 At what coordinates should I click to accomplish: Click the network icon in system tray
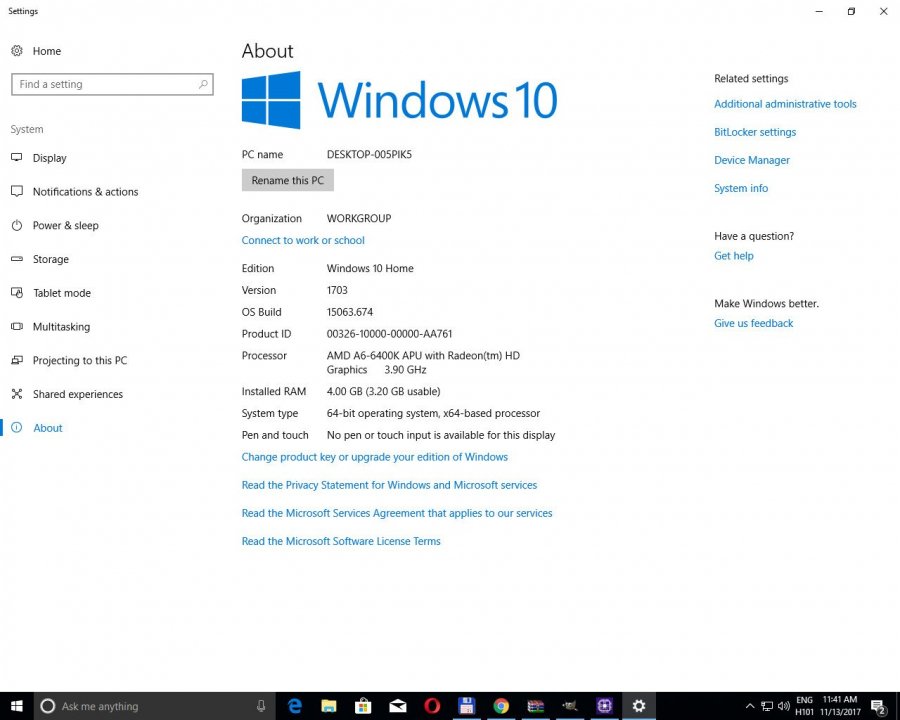(767, 706)
